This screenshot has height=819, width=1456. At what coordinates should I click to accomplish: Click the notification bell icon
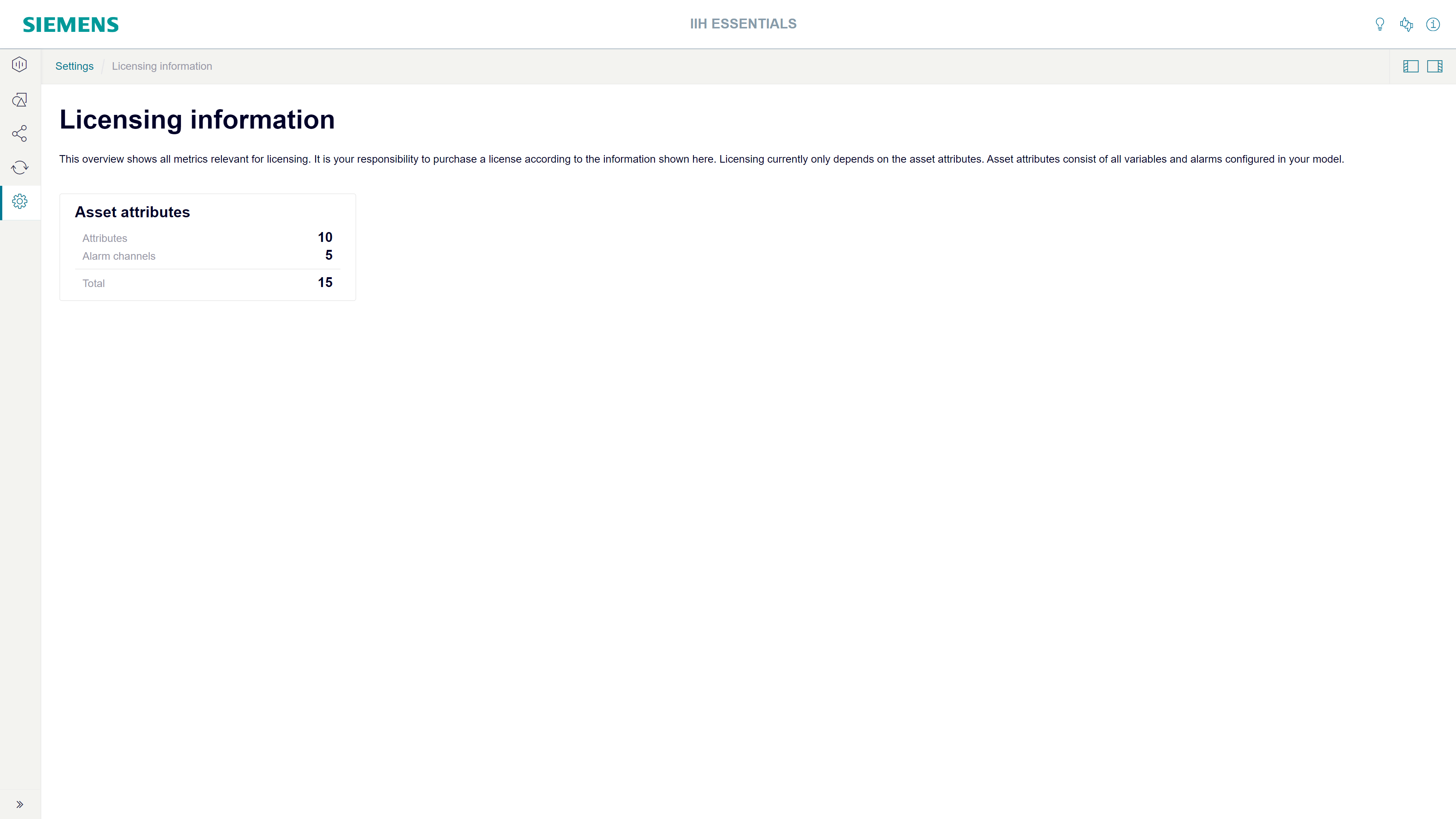pyautogui.click(x=1379, y=24)
